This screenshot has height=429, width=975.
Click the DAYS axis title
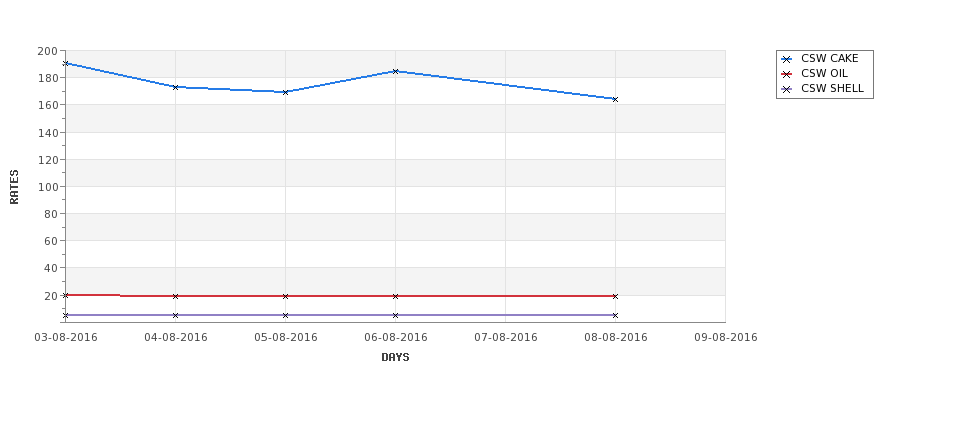pyautogui.click(x=395, y=358)
